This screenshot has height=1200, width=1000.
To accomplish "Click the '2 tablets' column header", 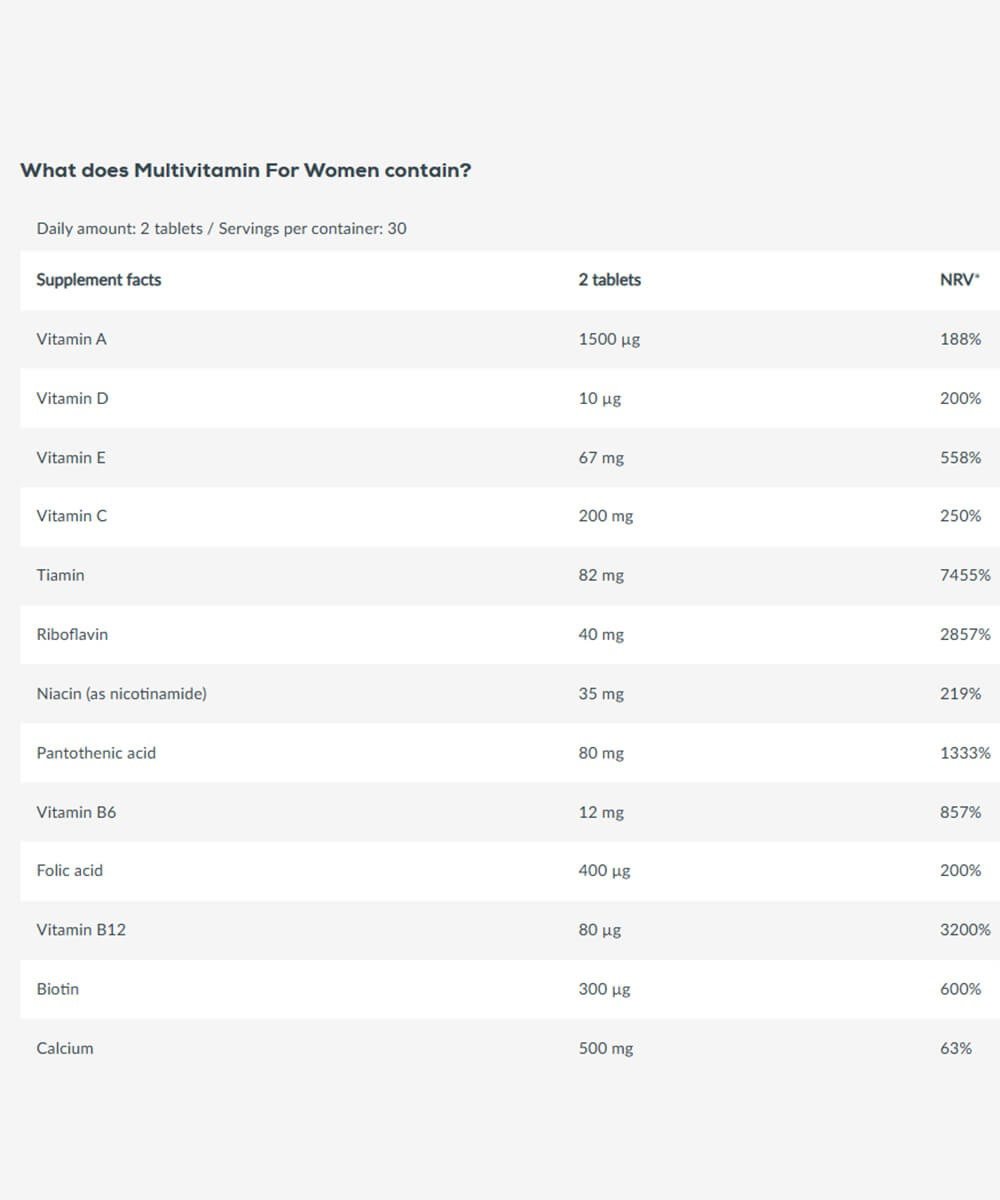I will (x=609, y=280).
